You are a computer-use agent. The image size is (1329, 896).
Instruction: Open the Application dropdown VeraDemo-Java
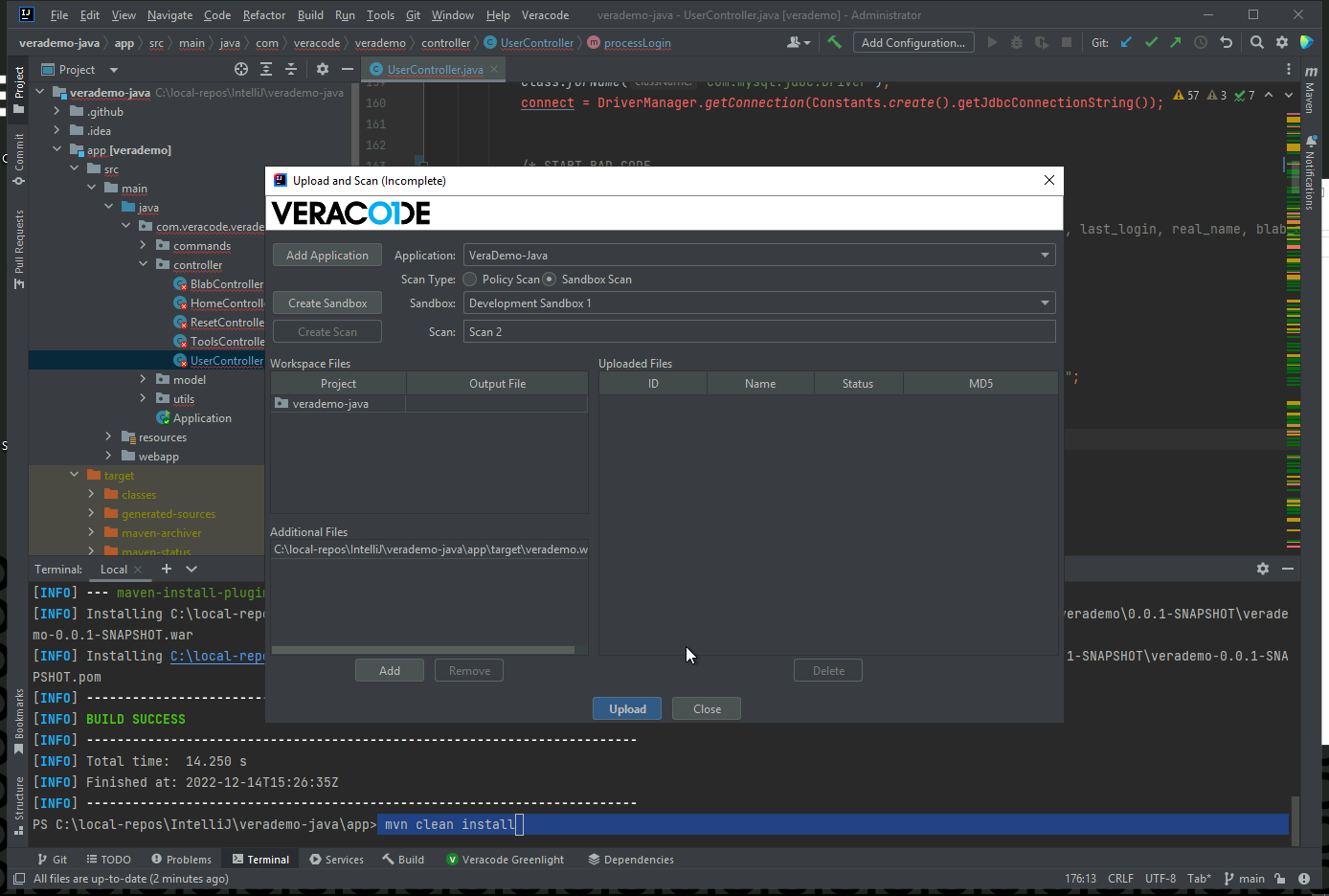click(759, 256)
